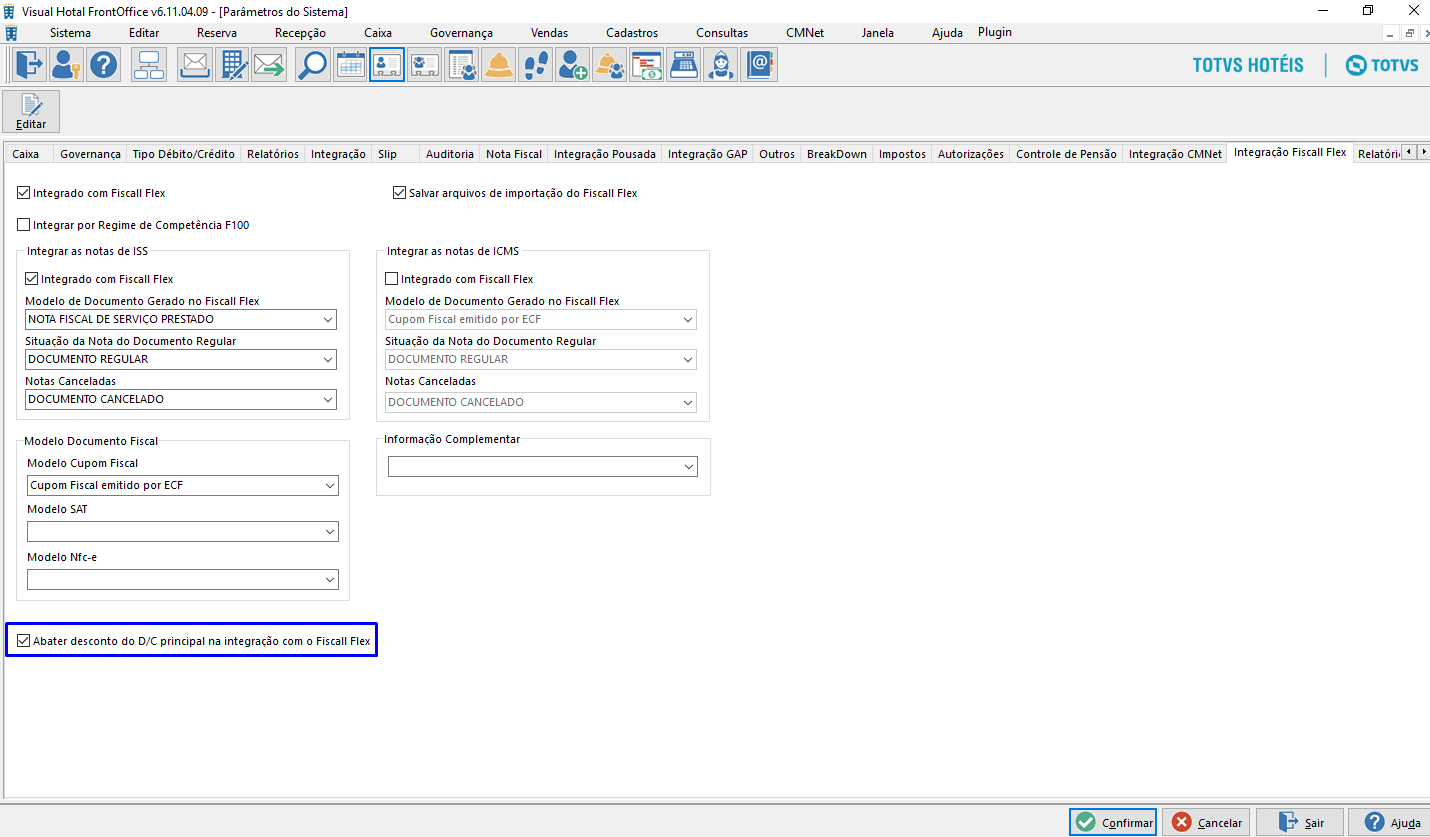Expand the Modelo Nfc-e dropdown
The height and width of the screenshot is (837, 1430).
183,579
